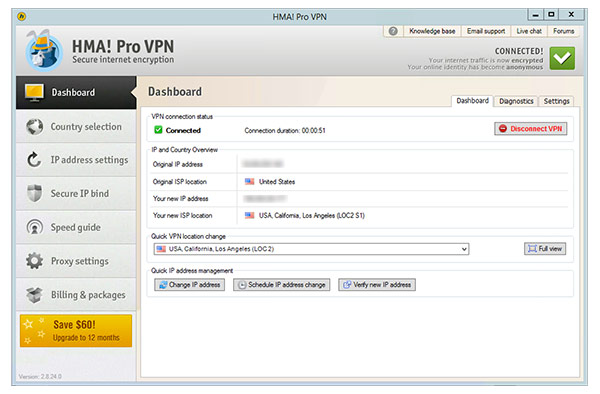Click Schedule IP address change button
This screenshot has width=600, height=394.
[282, 285]
